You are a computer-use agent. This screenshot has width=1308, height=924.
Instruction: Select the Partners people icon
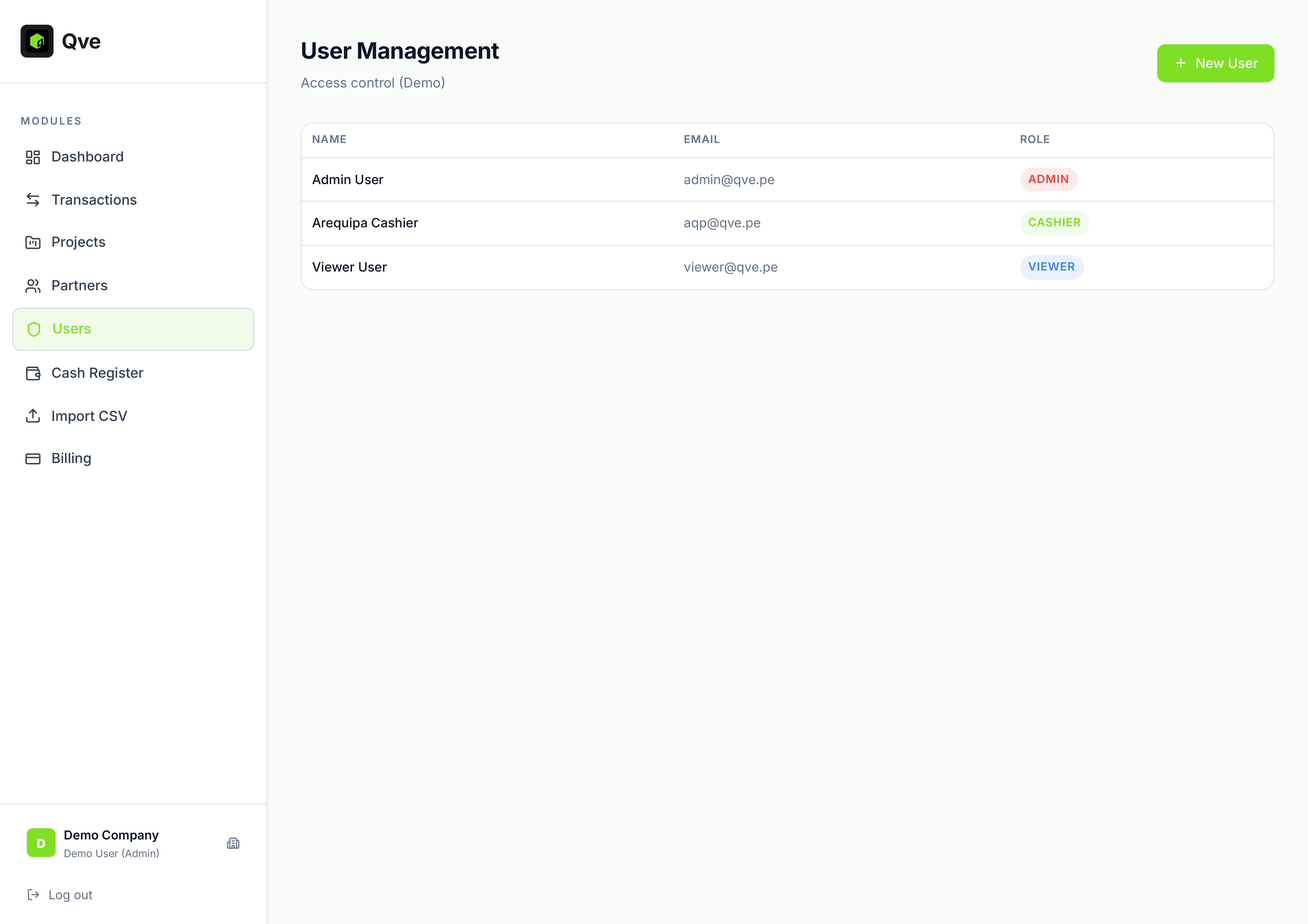click(x=33, y=286)
